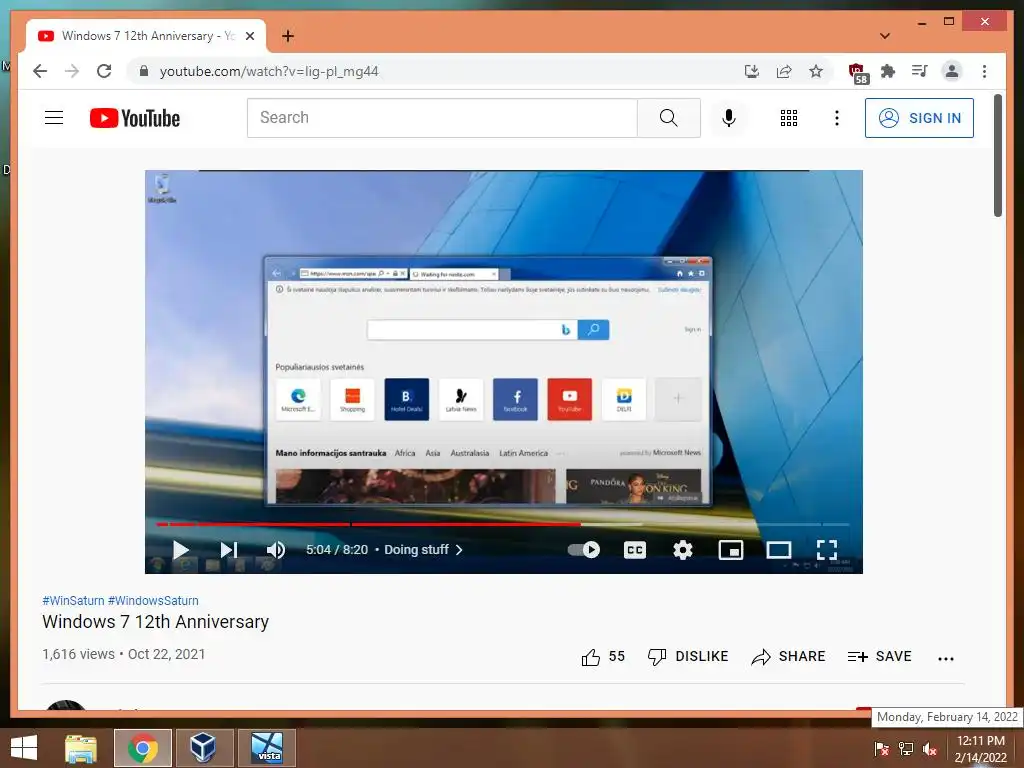Seek on the red video progress bar
The image size is (1024, 768).
tap(368, 524)
